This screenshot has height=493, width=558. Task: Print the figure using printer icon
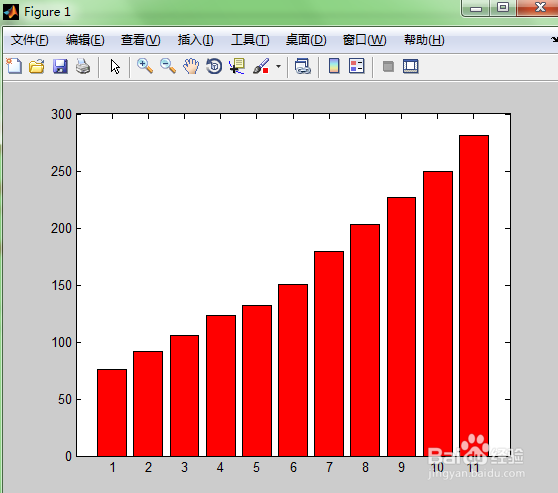coord(83,67)
